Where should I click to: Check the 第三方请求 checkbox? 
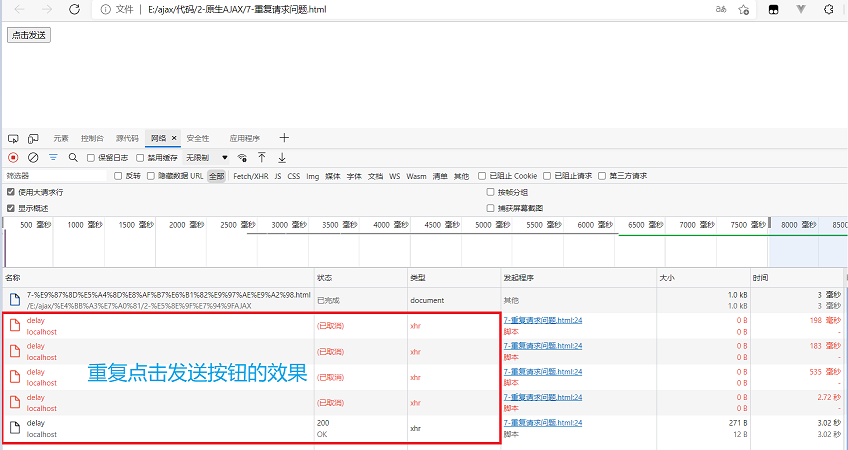pyautogui.click(x=602, y=176)
